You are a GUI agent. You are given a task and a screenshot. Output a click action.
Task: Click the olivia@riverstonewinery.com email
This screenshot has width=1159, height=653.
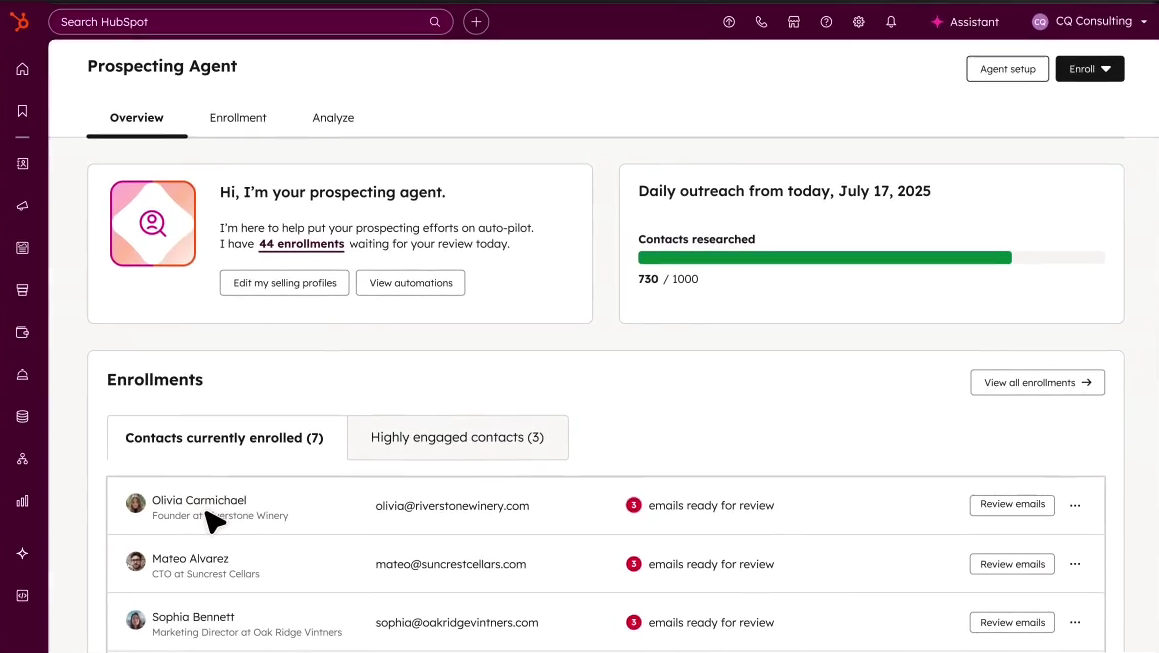[x=452, y=506]
